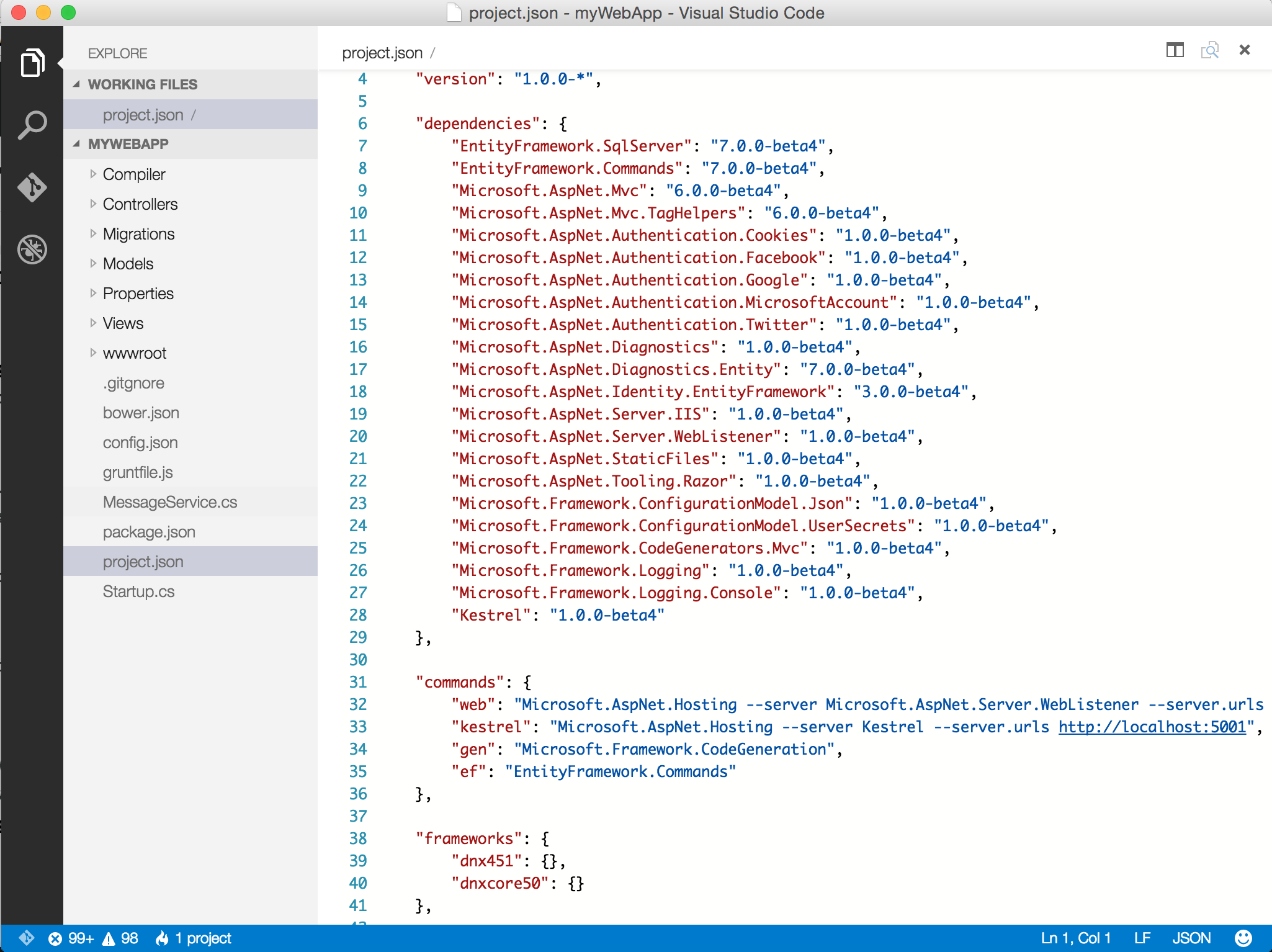Click the "kestrel" command key on line 33
This screenshot has height=952, width=1272.
click(491, 727)
